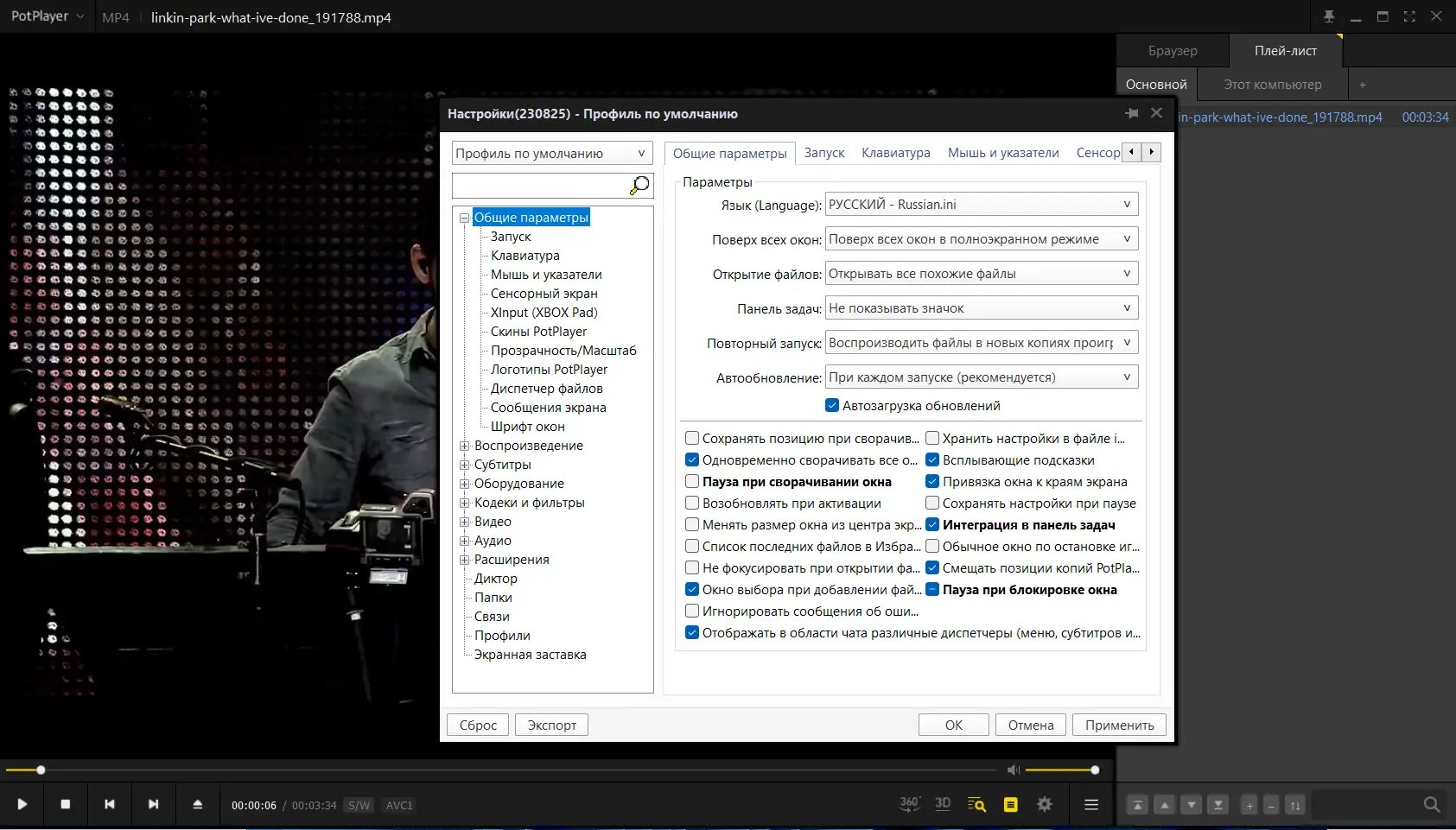Click the hamburger menu icon in the control bar

1091,804
